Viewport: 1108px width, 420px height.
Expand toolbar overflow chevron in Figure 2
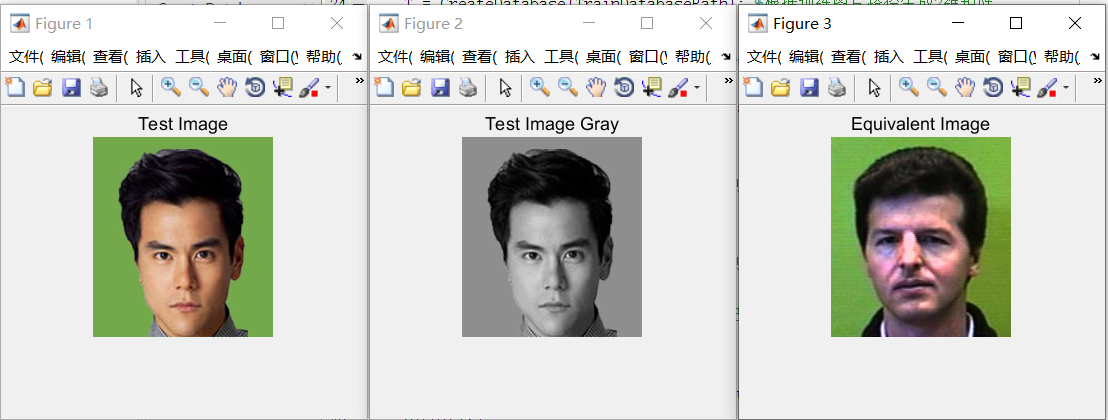tap(728, 81)
